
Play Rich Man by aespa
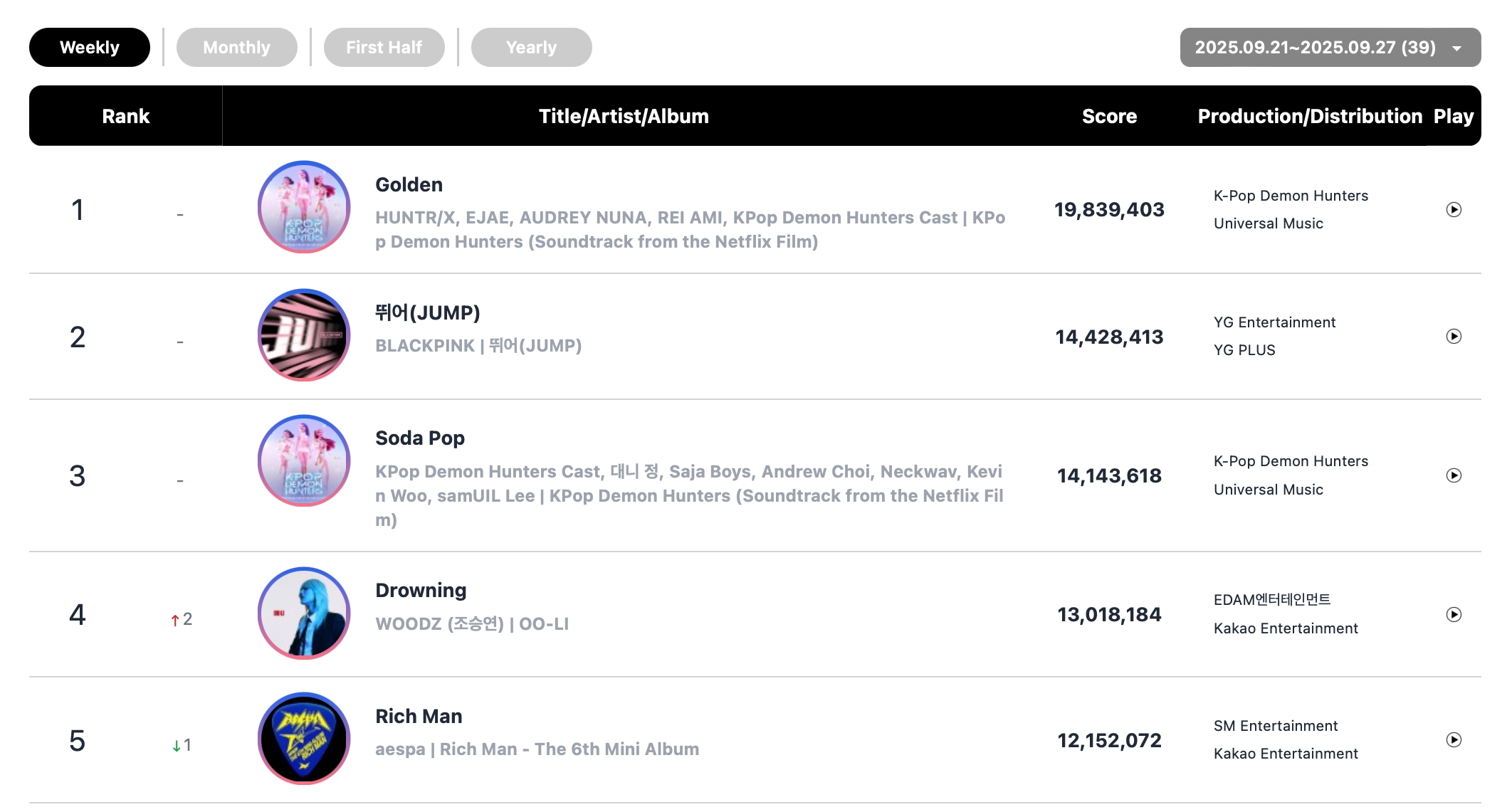click(1454, 740)
